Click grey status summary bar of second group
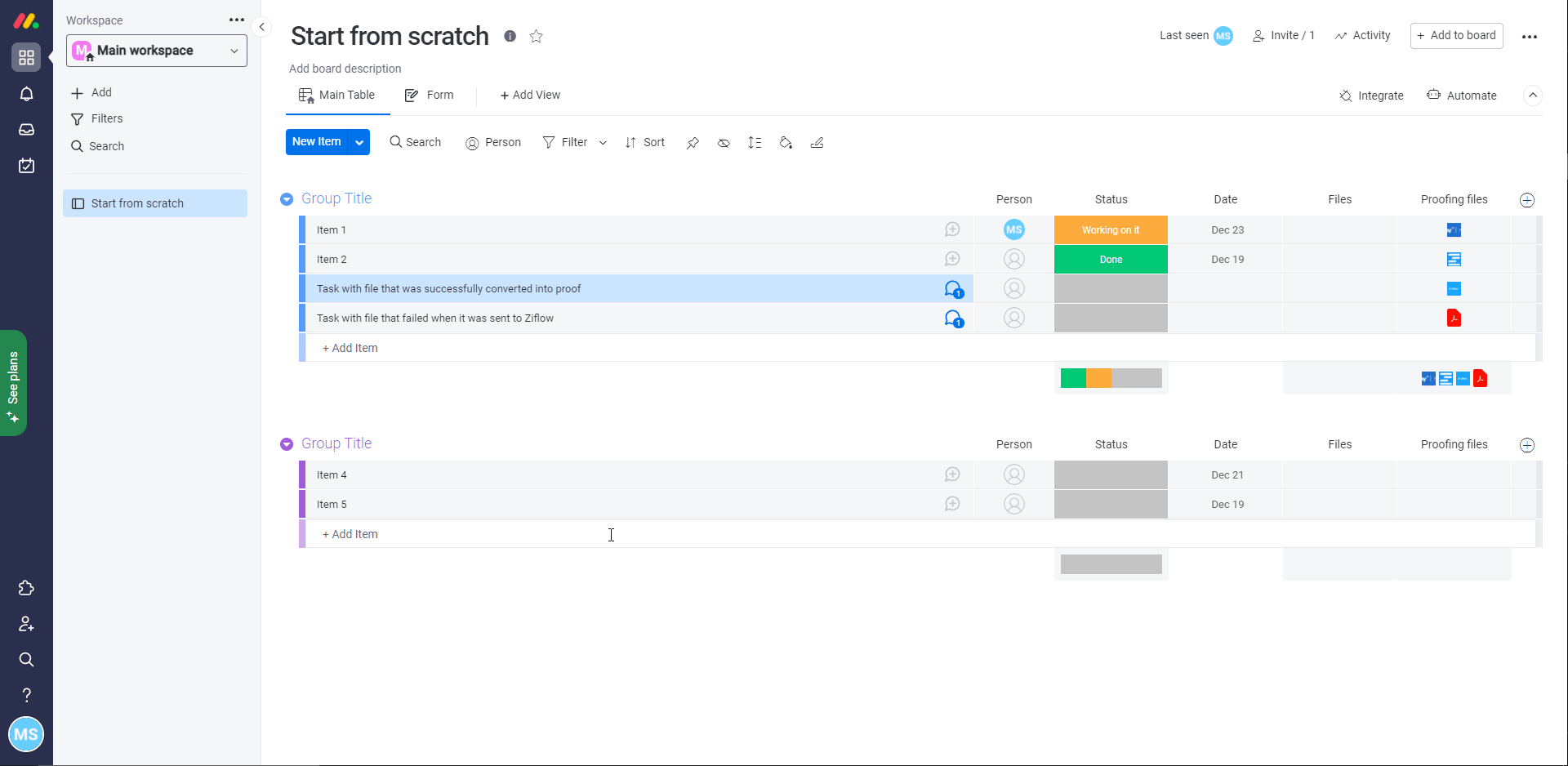The width and height of the screenshot is (1568, 766). coord(1111,564)
